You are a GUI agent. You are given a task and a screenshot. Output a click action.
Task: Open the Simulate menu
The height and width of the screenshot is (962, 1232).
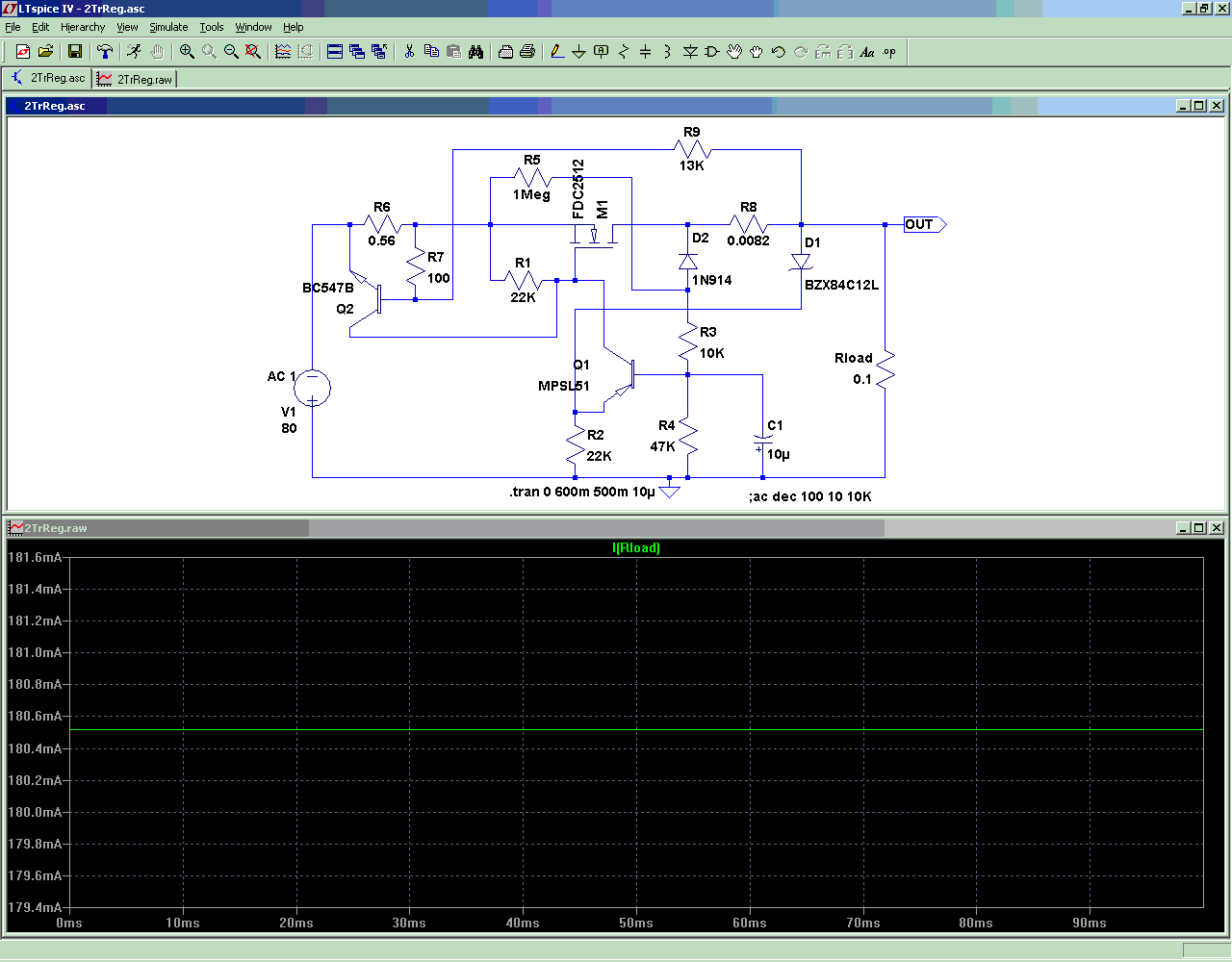pyautogui.click(x=168, y=27)
